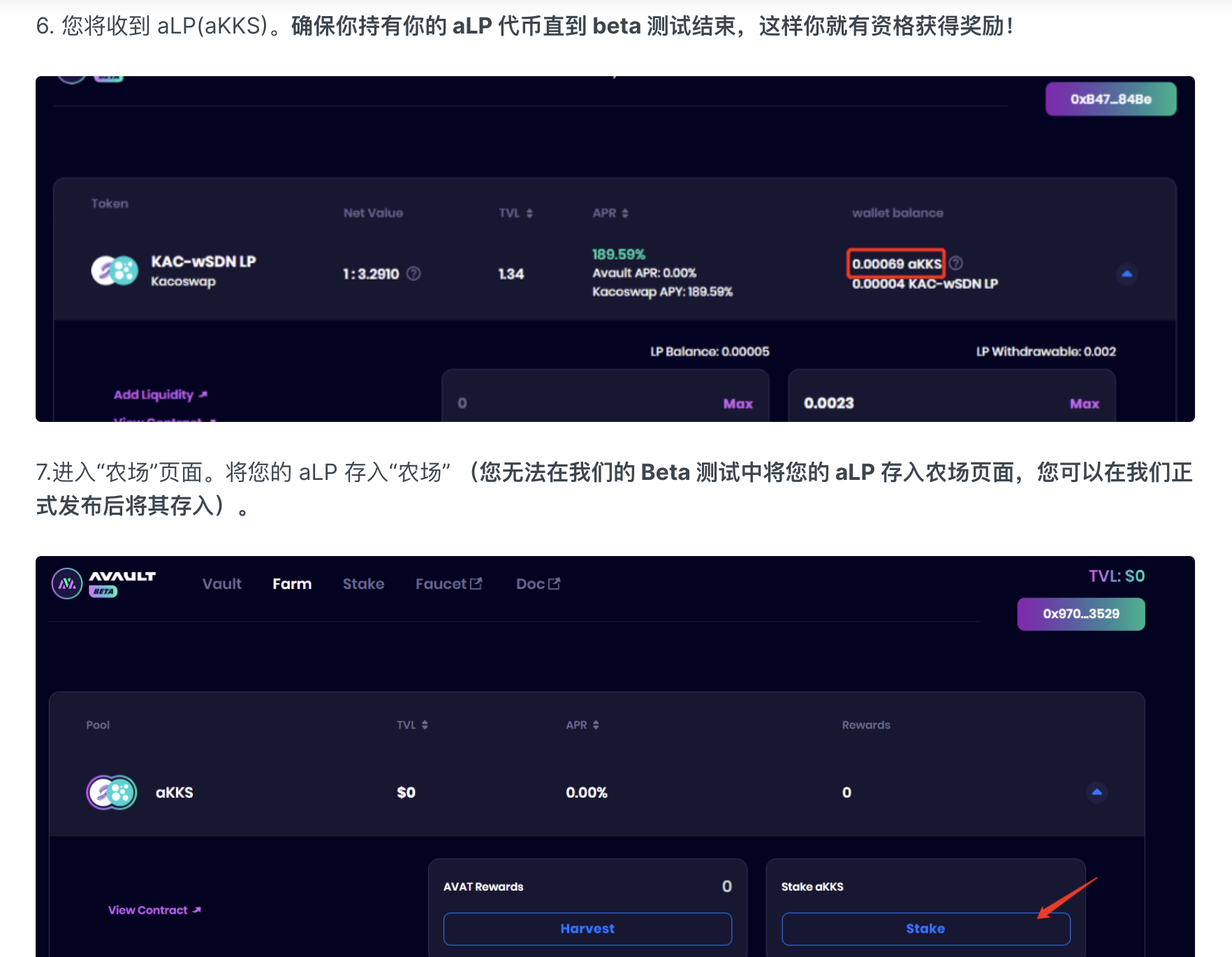Image resolution: width=1232 pixels, height=957 pixels.
Task: Click the TVL sort arrows in Vault table
Action: point(529,214)
